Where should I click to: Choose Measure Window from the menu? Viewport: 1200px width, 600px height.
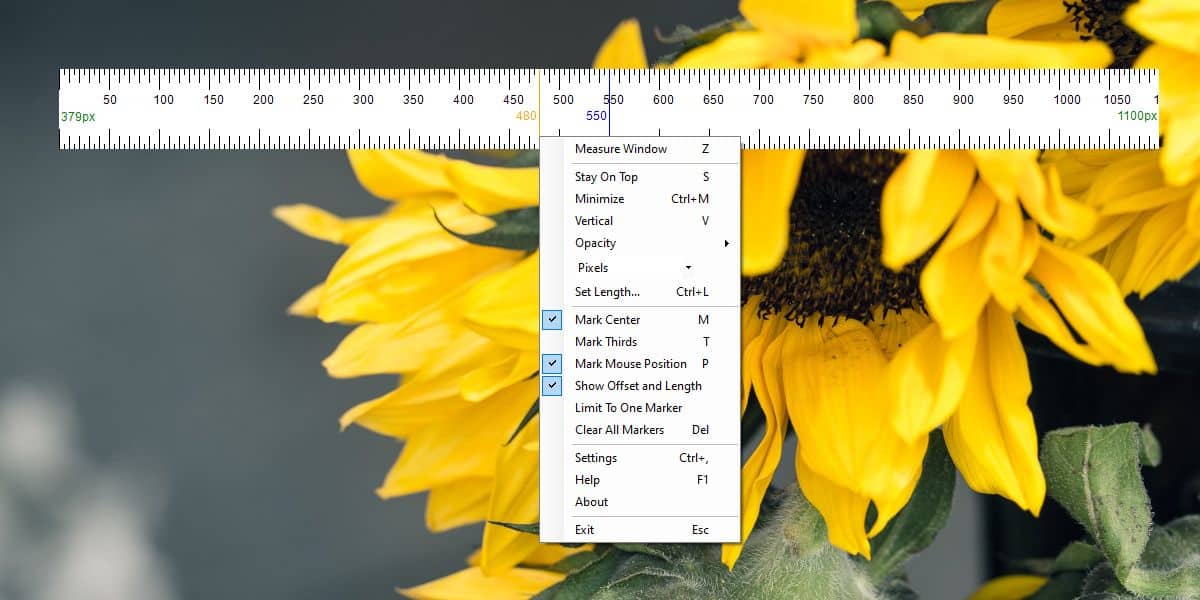(640, 149)
